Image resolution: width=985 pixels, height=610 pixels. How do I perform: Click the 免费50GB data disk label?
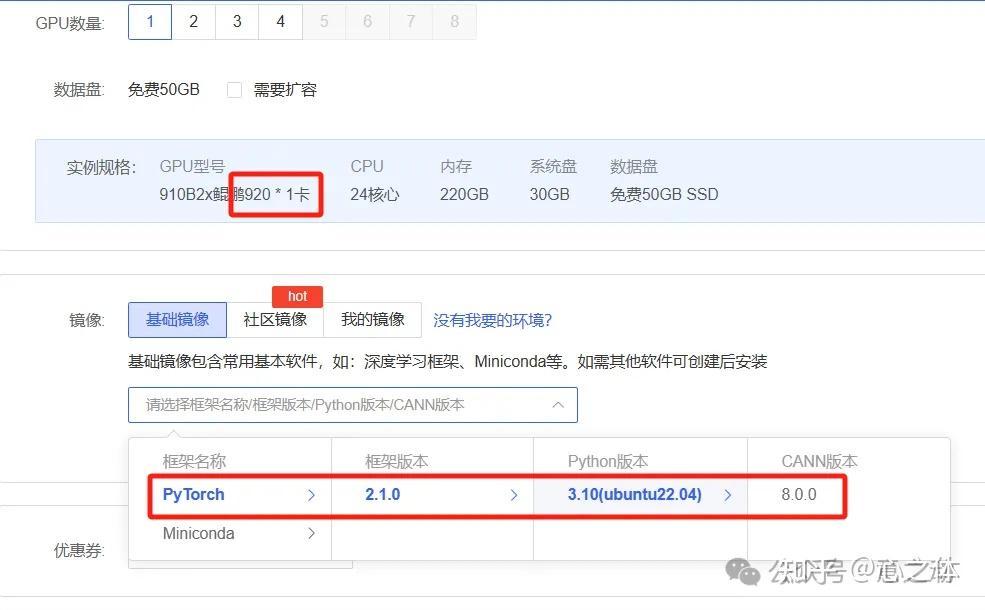click(x=163, y=89)
